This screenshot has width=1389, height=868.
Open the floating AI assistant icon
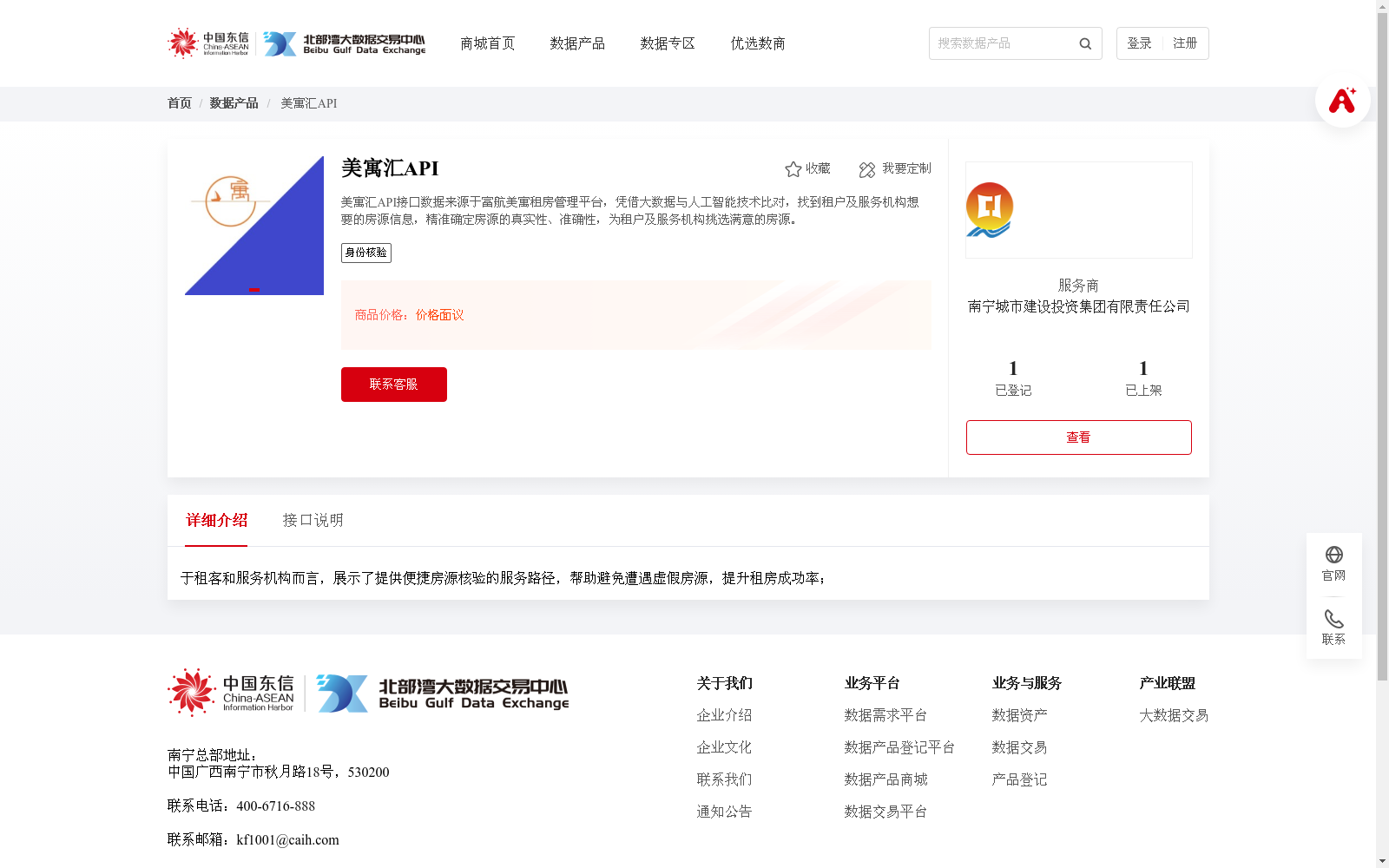(1342, 100)
